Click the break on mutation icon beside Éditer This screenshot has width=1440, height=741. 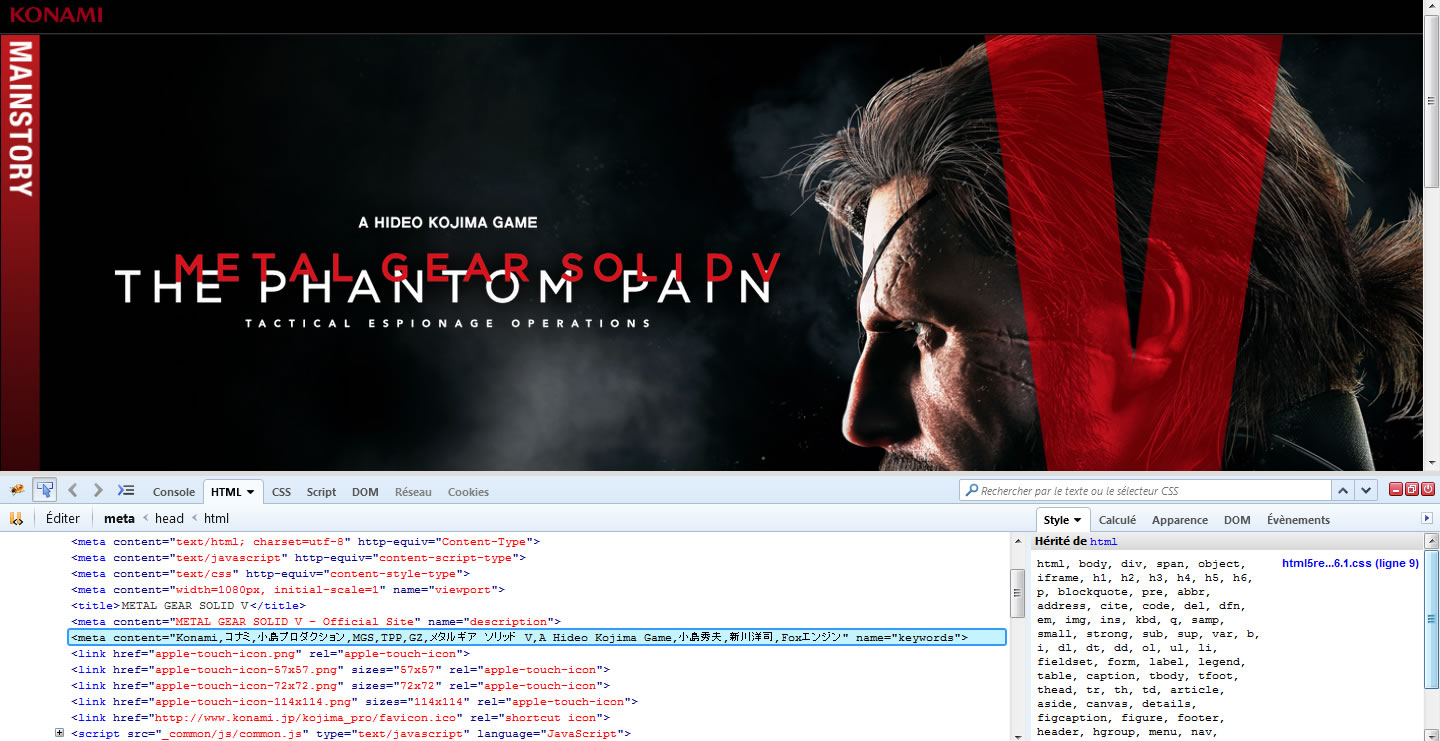(16, 518)
